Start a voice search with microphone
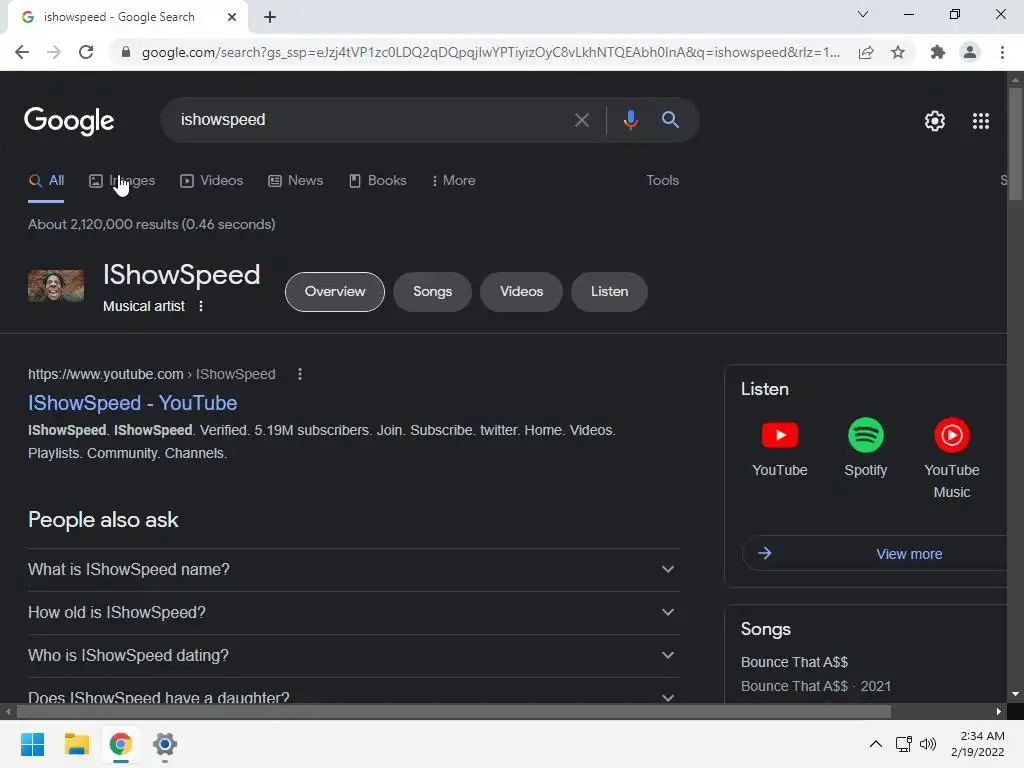 pos(630,120)
